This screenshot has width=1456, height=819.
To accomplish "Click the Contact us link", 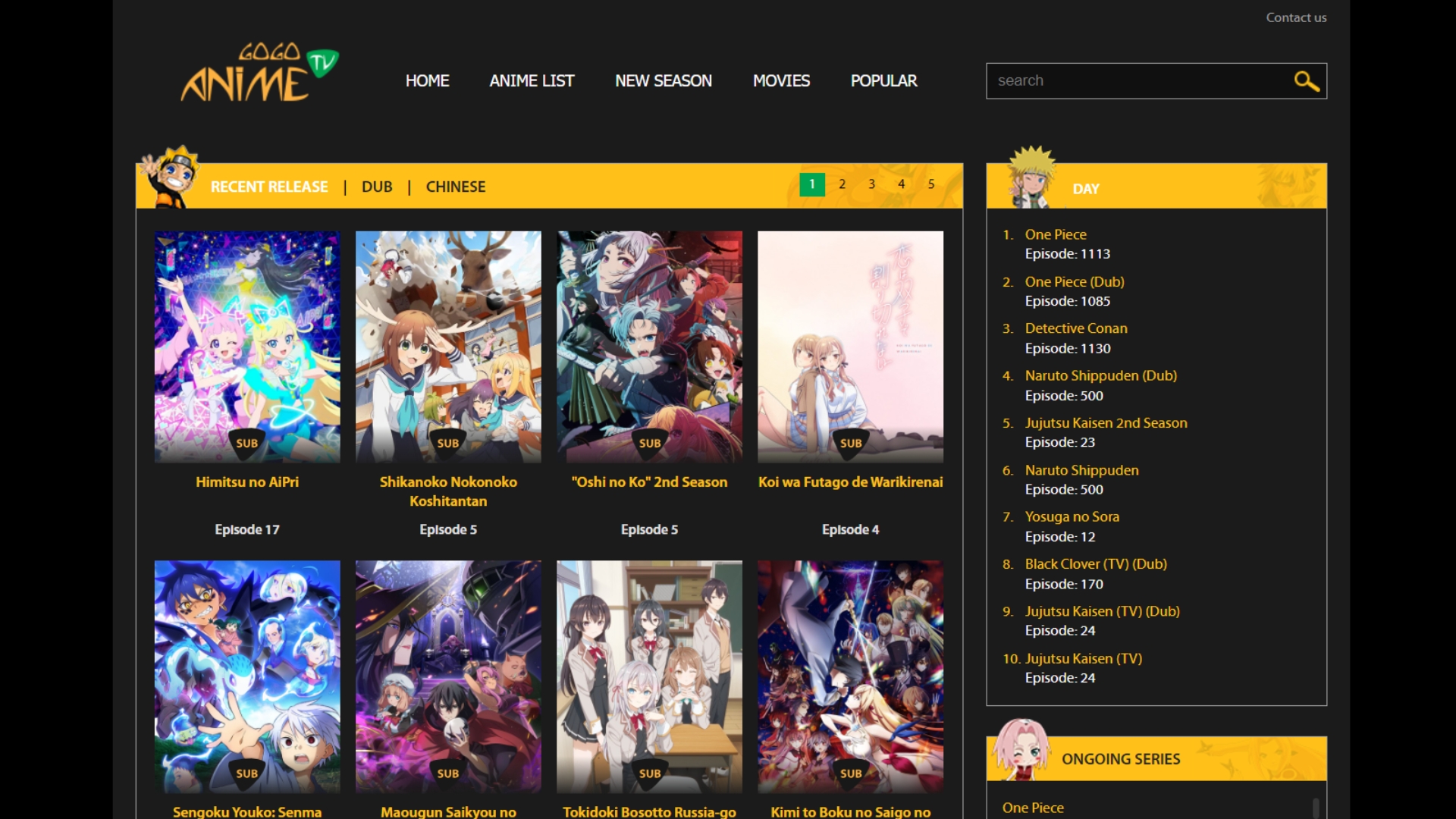I will coord(1296,17).
